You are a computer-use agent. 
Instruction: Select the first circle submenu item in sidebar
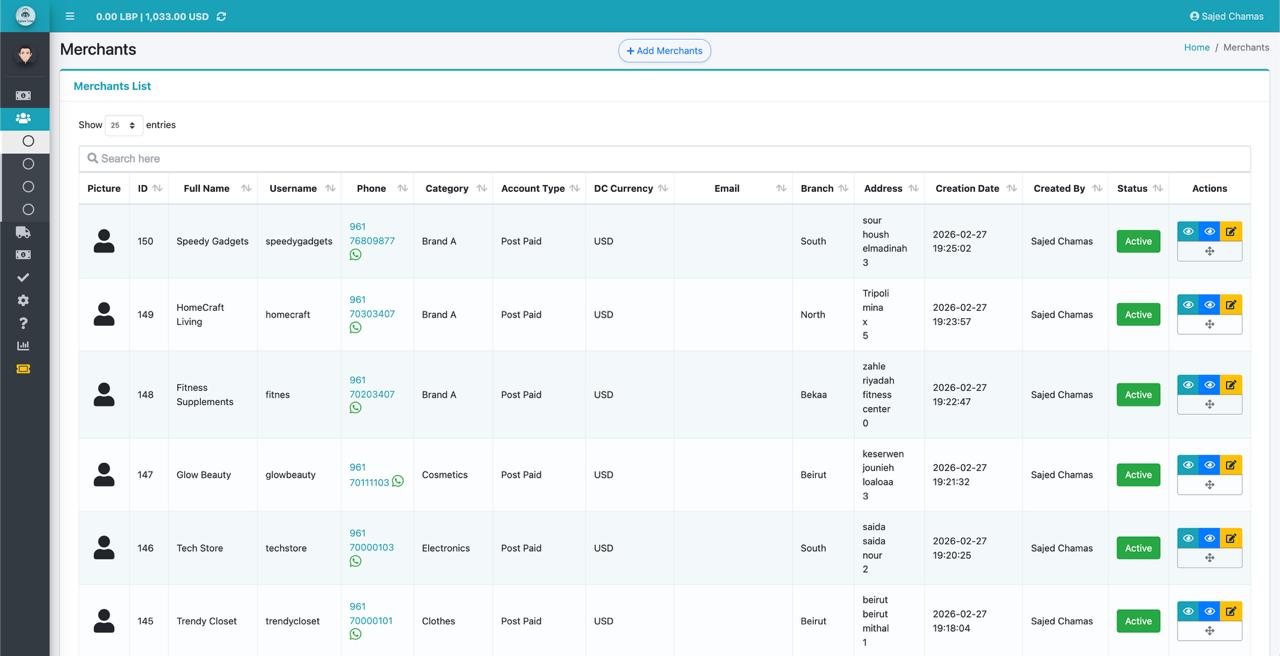[28, 141]
